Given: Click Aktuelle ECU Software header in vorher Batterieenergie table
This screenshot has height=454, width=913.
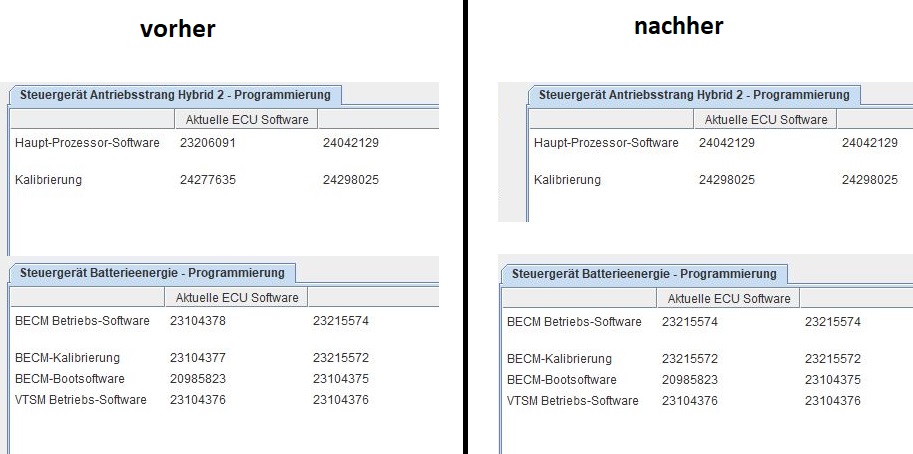Looking at the screenshot, I should (x=236, y=298).
